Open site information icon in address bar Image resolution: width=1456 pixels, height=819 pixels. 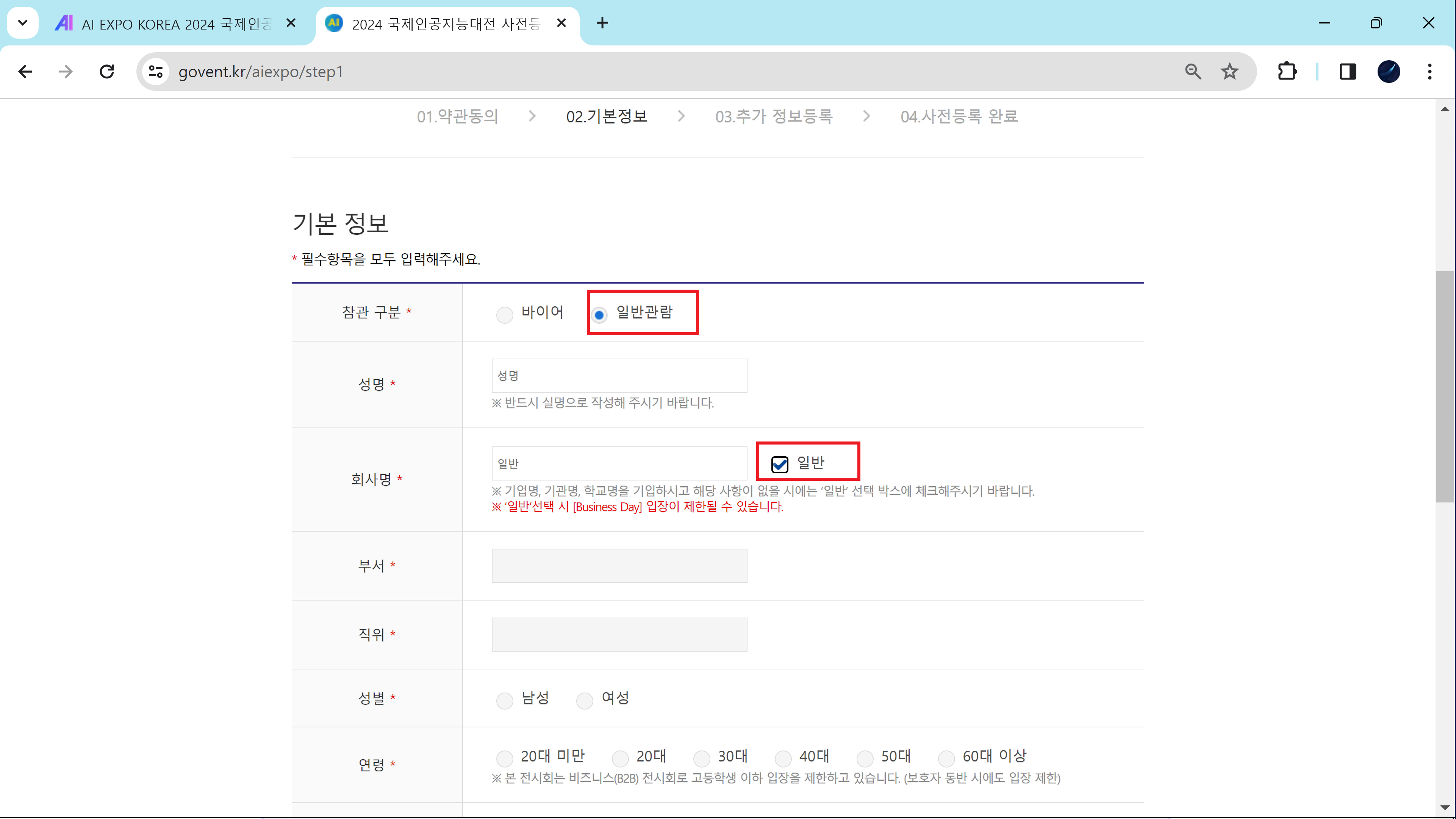coord(155,72)
